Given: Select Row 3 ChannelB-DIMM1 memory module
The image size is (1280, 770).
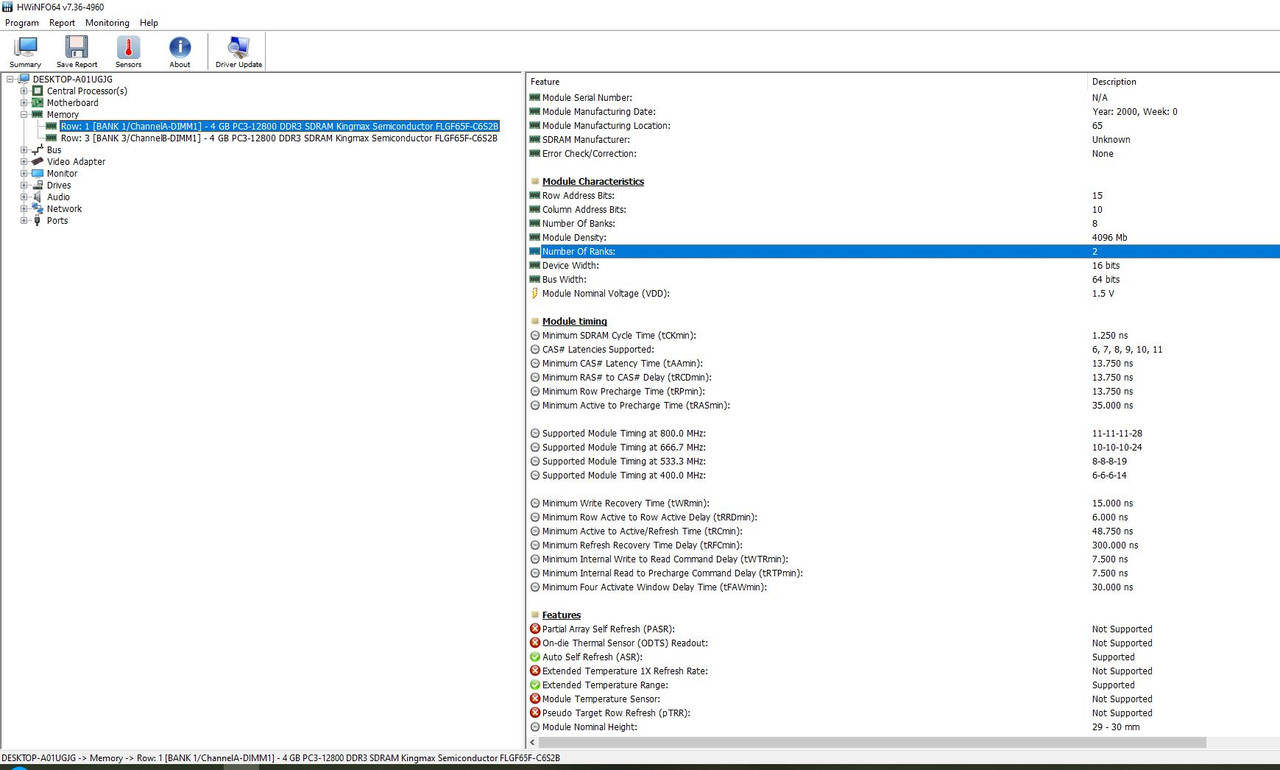Looking at the screenshot, I should pos(279,138).
